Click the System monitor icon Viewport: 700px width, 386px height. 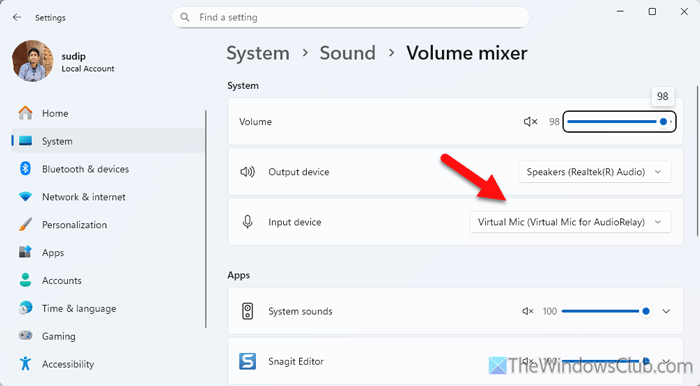tap(25, 141)
